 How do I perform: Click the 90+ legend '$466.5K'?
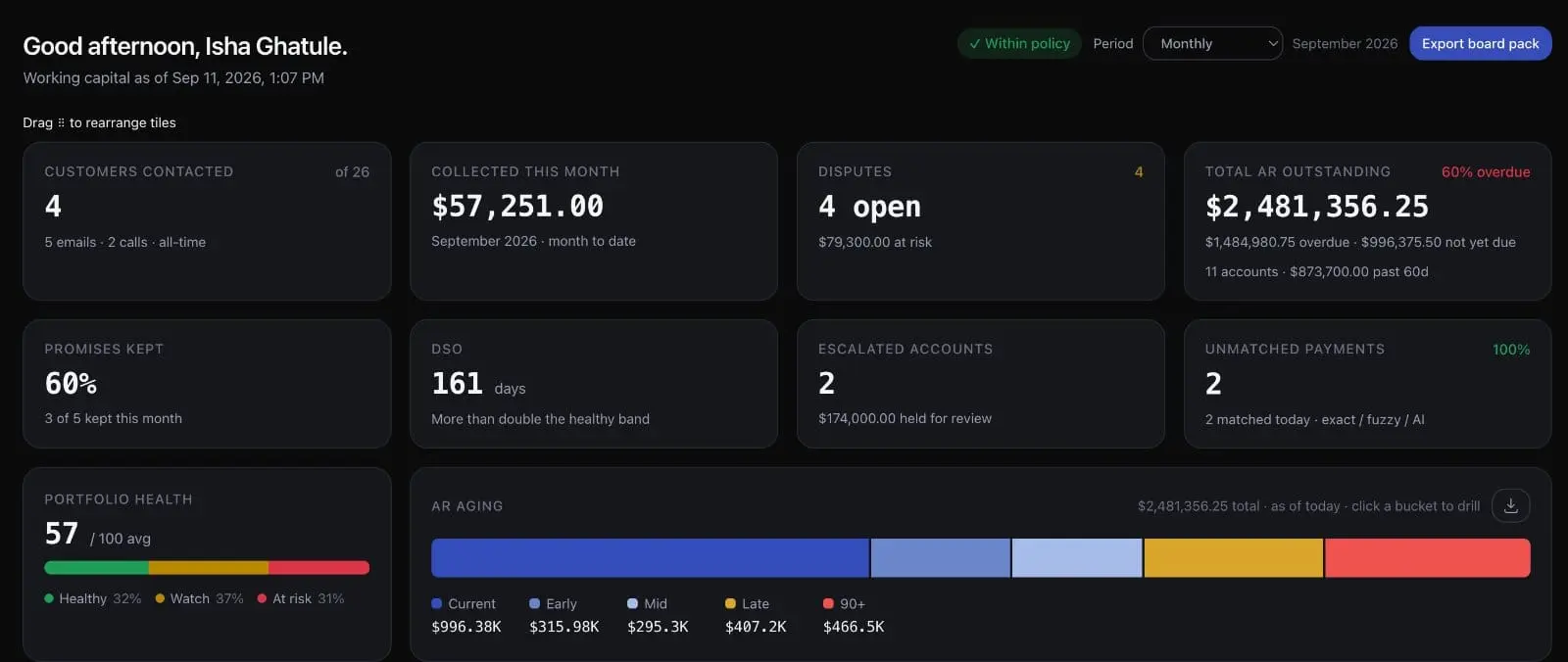point(854,627)
